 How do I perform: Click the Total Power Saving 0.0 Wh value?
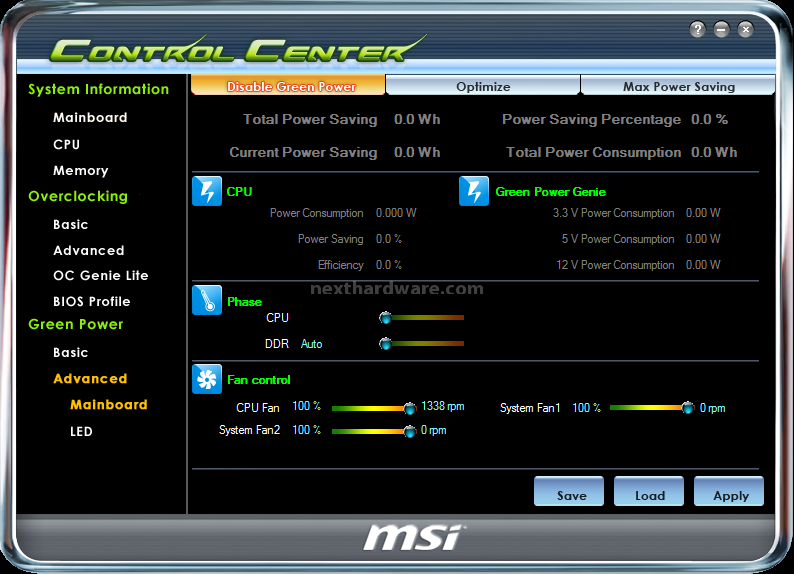417,119
